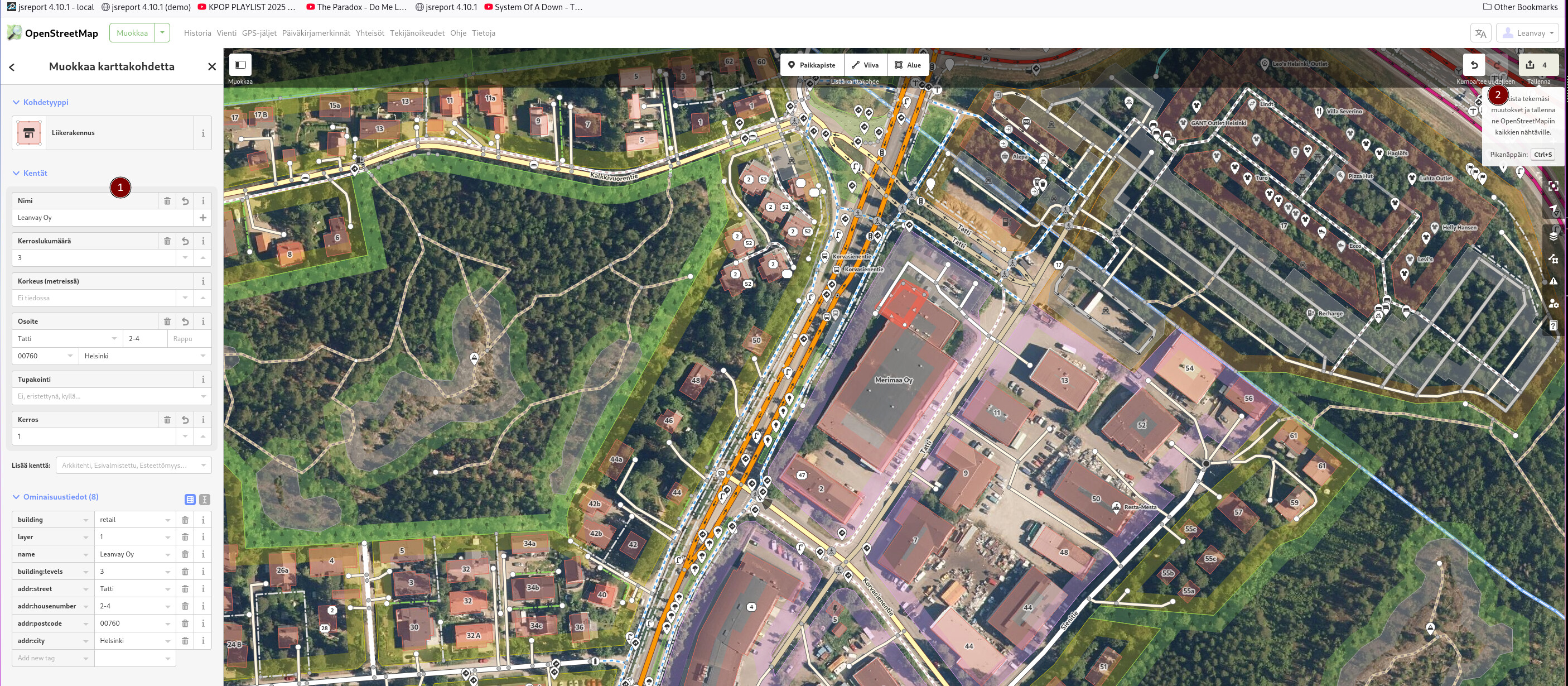1568x686 pixels.
Task: Open background layers settings panel
Action: pos(1553,236)
